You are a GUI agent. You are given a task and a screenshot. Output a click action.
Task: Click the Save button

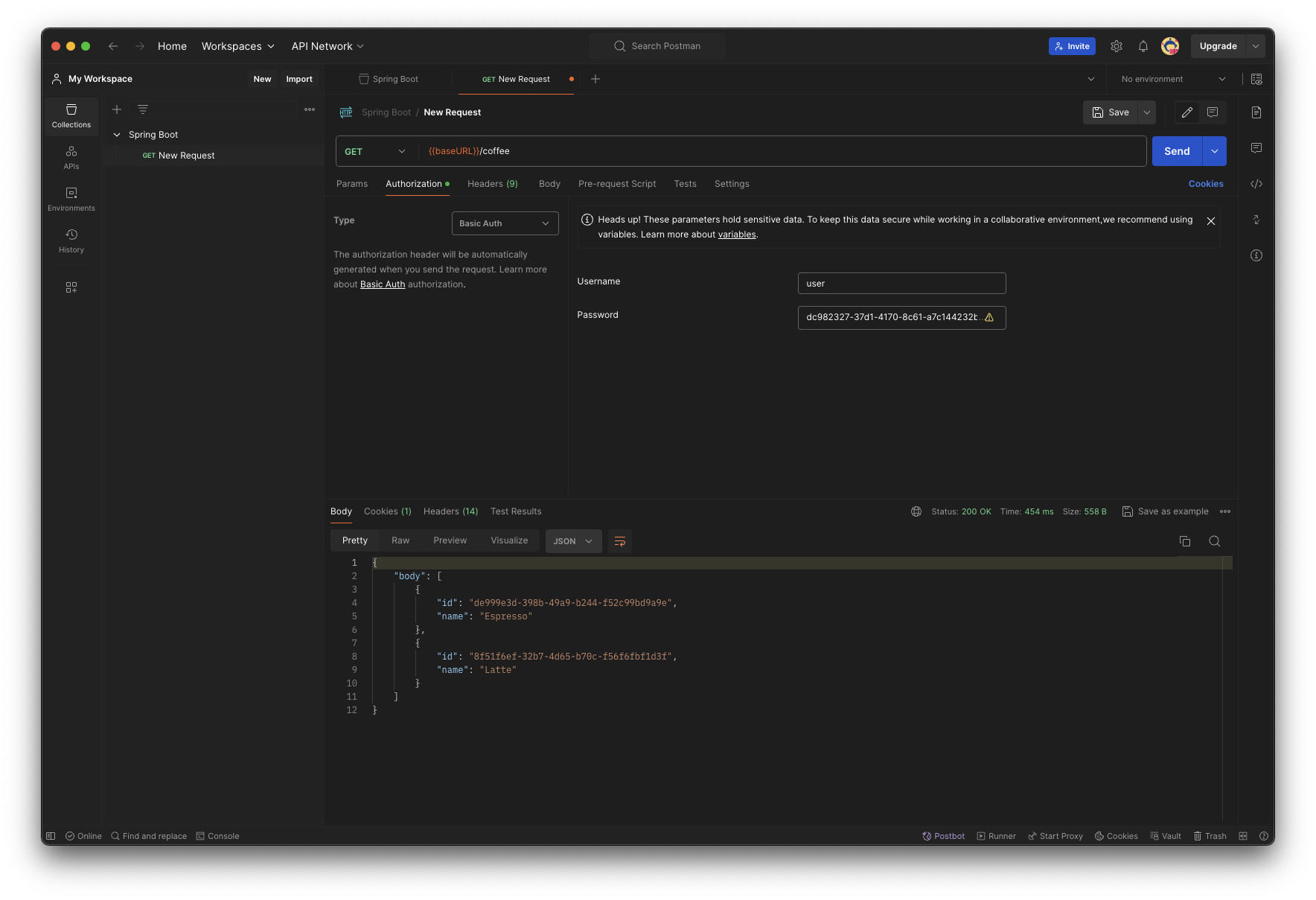[1111, 112]
